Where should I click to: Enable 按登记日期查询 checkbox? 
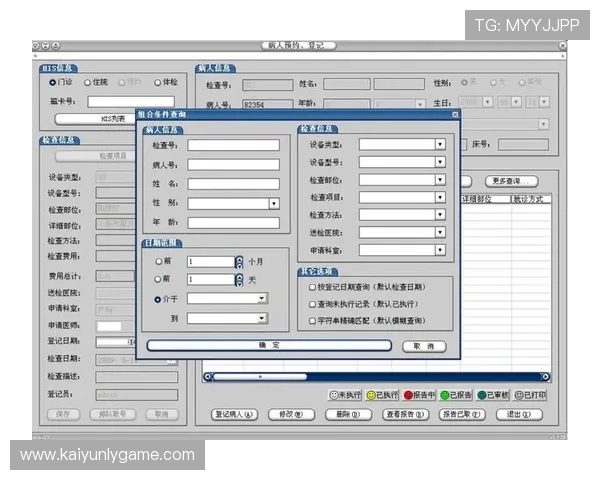click(312, 287)
